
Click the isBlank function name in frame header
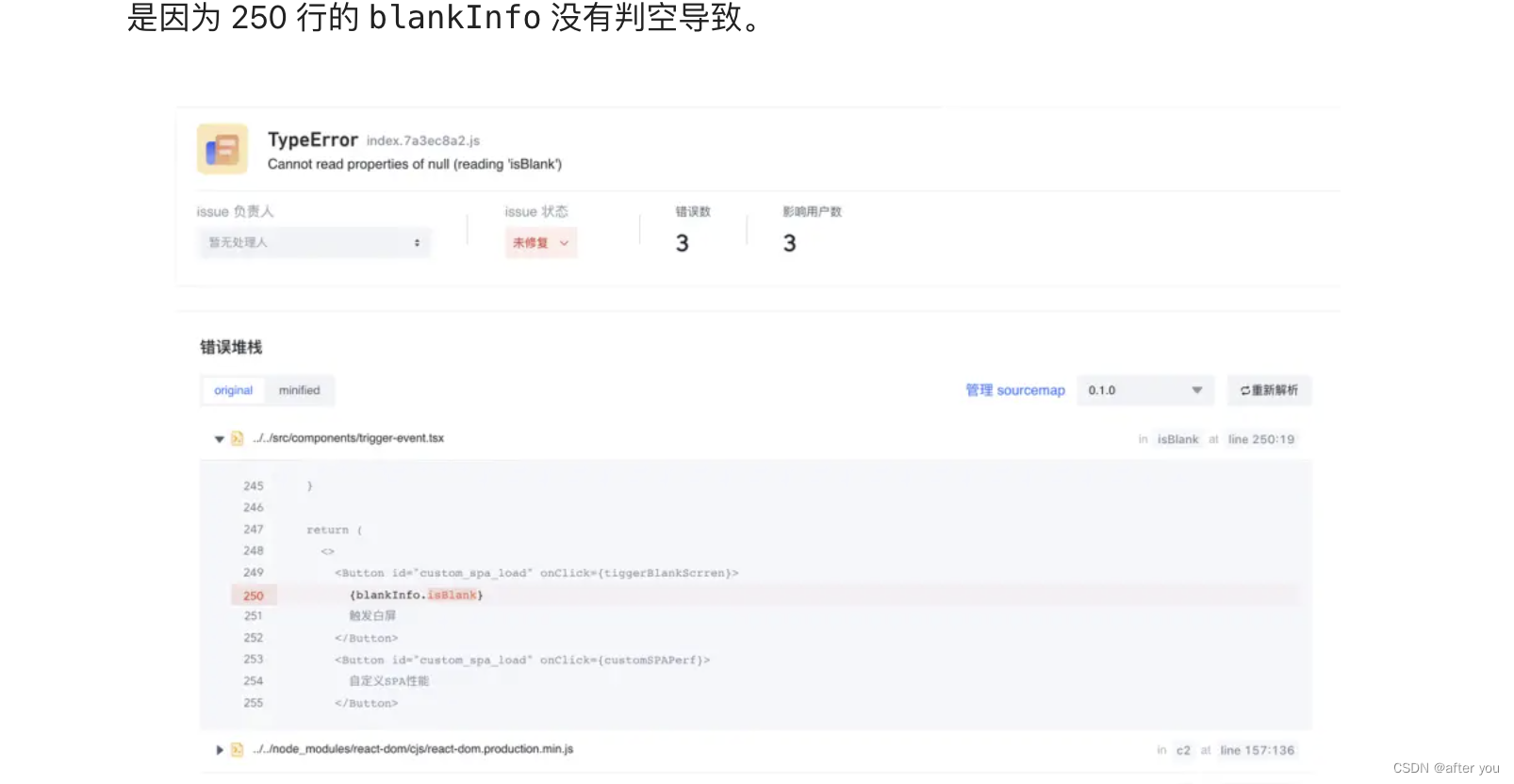[1178, 439]
